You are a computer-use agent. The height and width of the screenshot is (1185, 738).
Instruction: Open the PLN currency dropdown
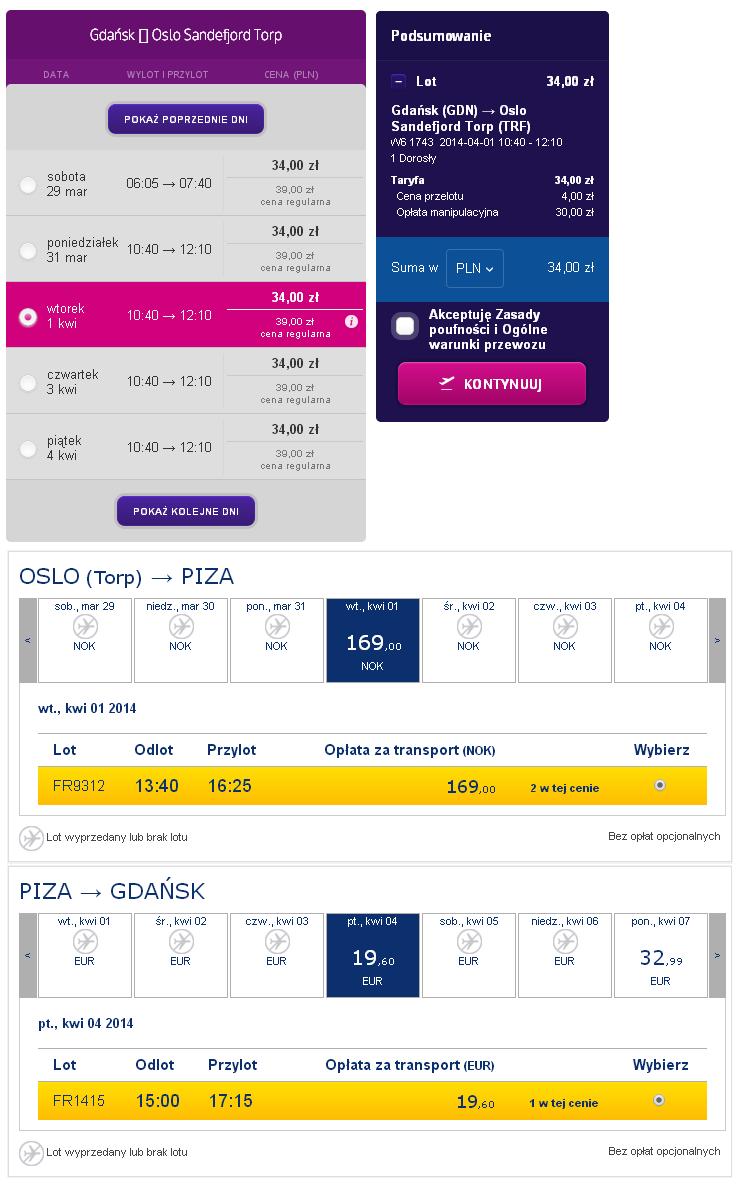pyautogui.click(x=474, y=268)
